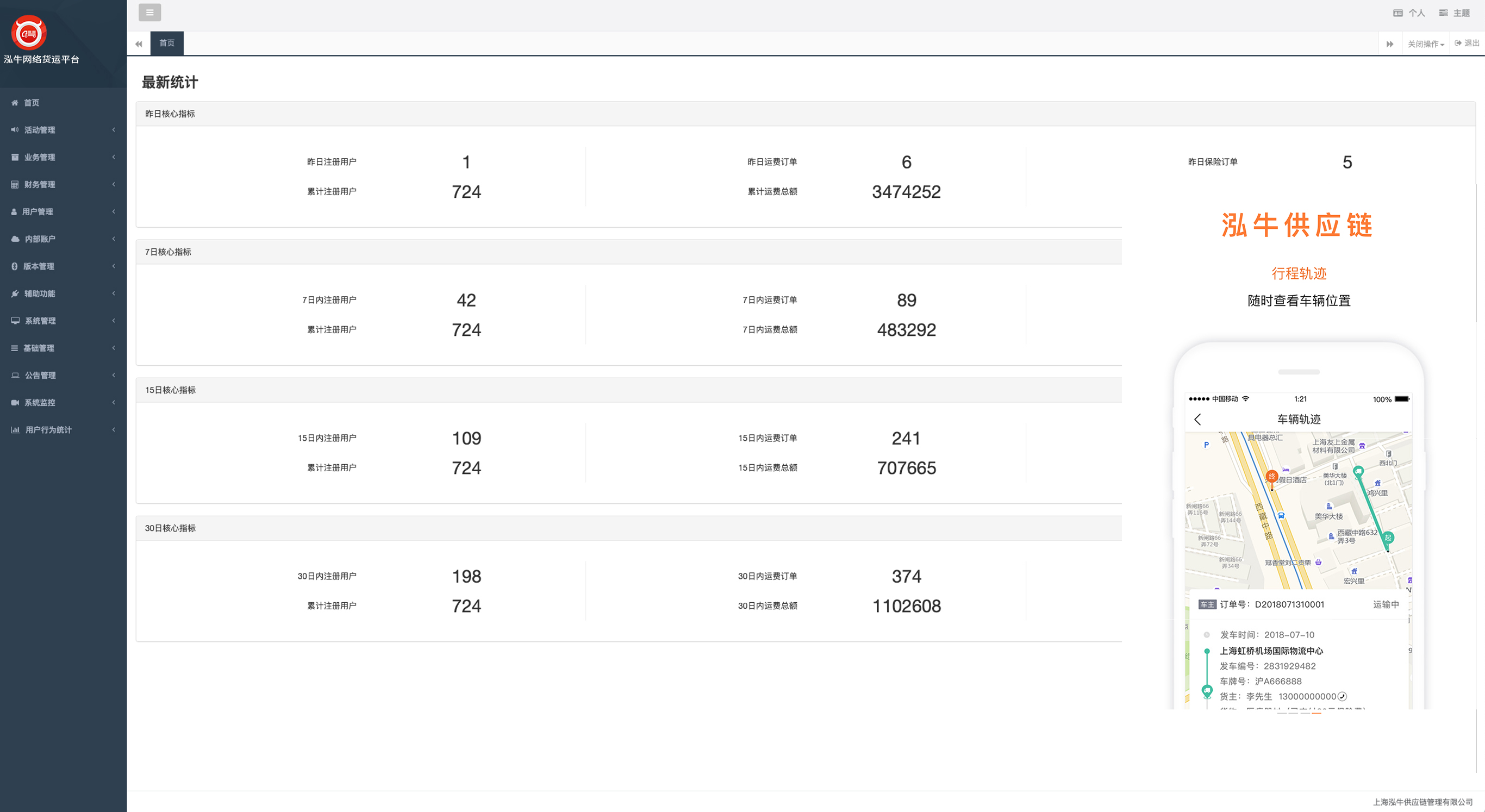The image size is (1485, 812).
Task: Click the calculator icon for 财务管理
Action: tap(15, 184)
